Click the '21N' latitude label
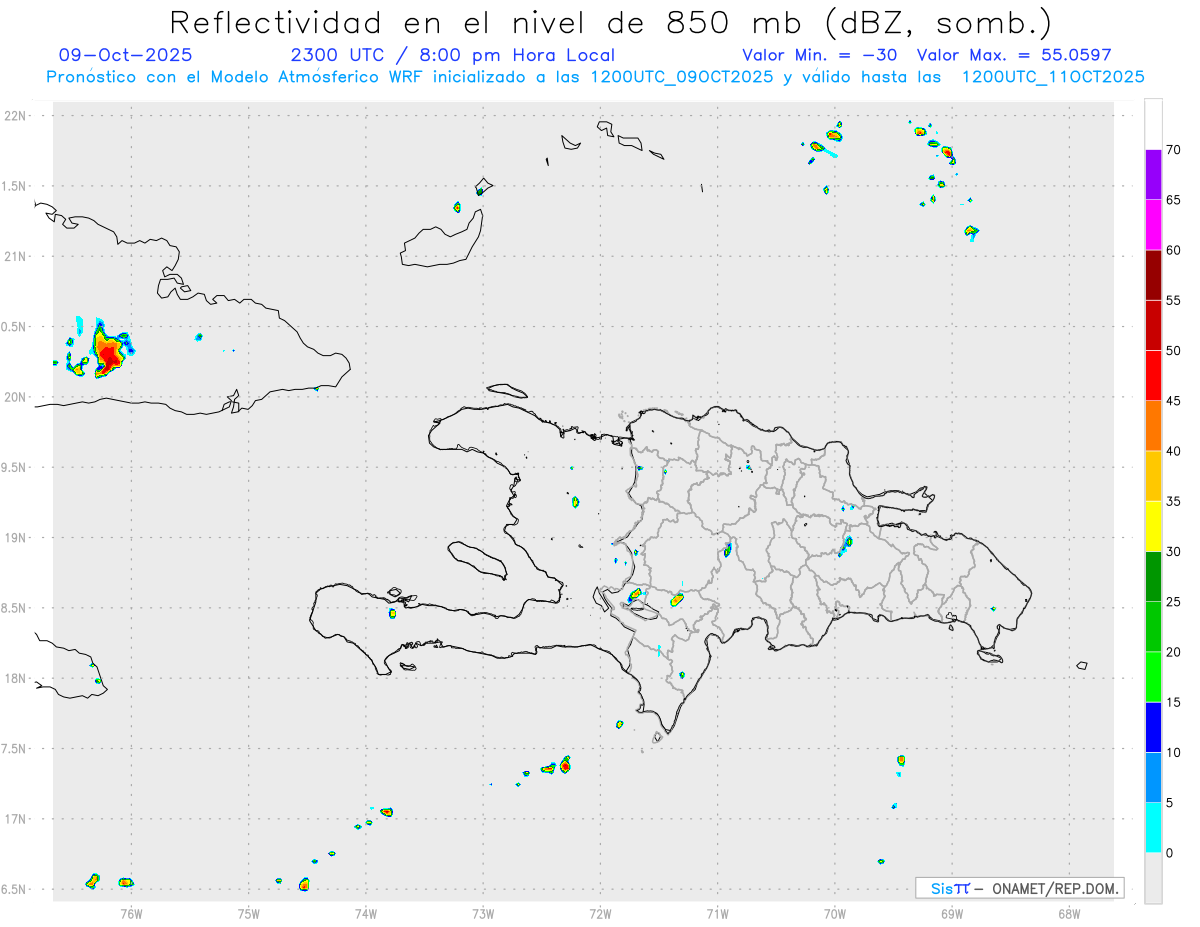This screenshot has height=927, width=1200. click(x=15, y=257)
